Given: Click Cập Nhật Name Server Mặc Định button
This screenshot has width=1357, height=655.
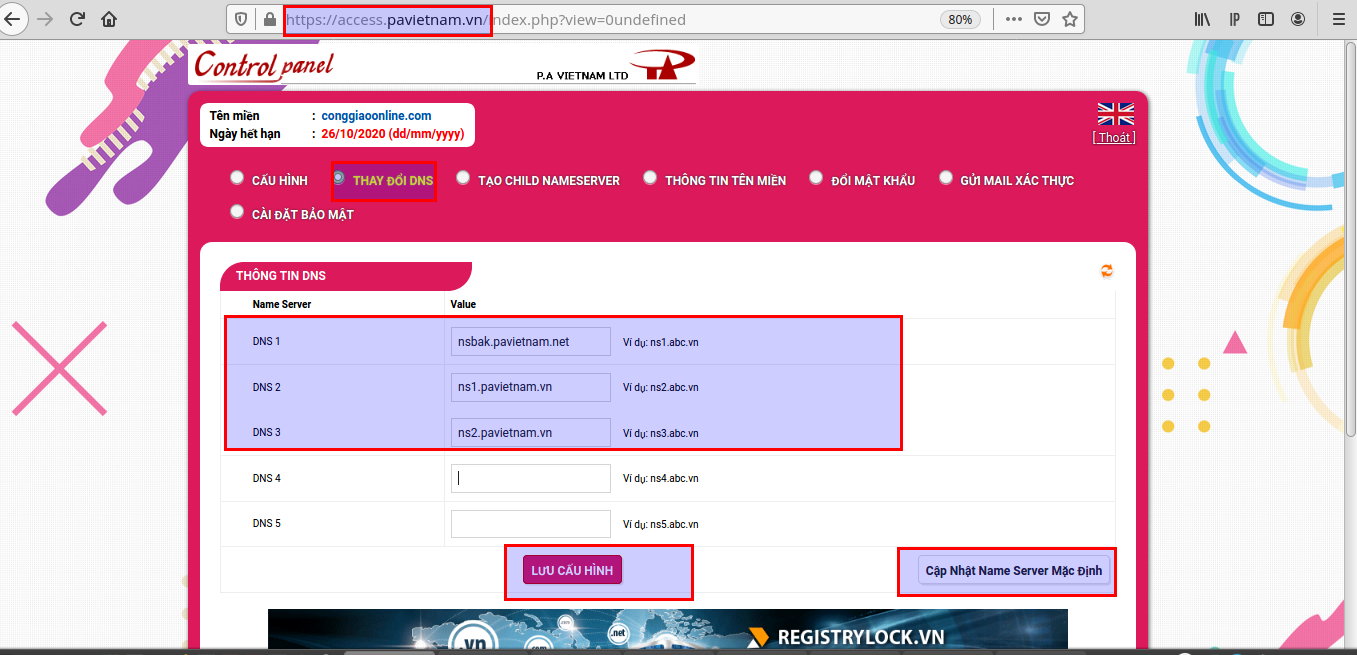Looking at the screenshot, I should tap(1014, 570).
